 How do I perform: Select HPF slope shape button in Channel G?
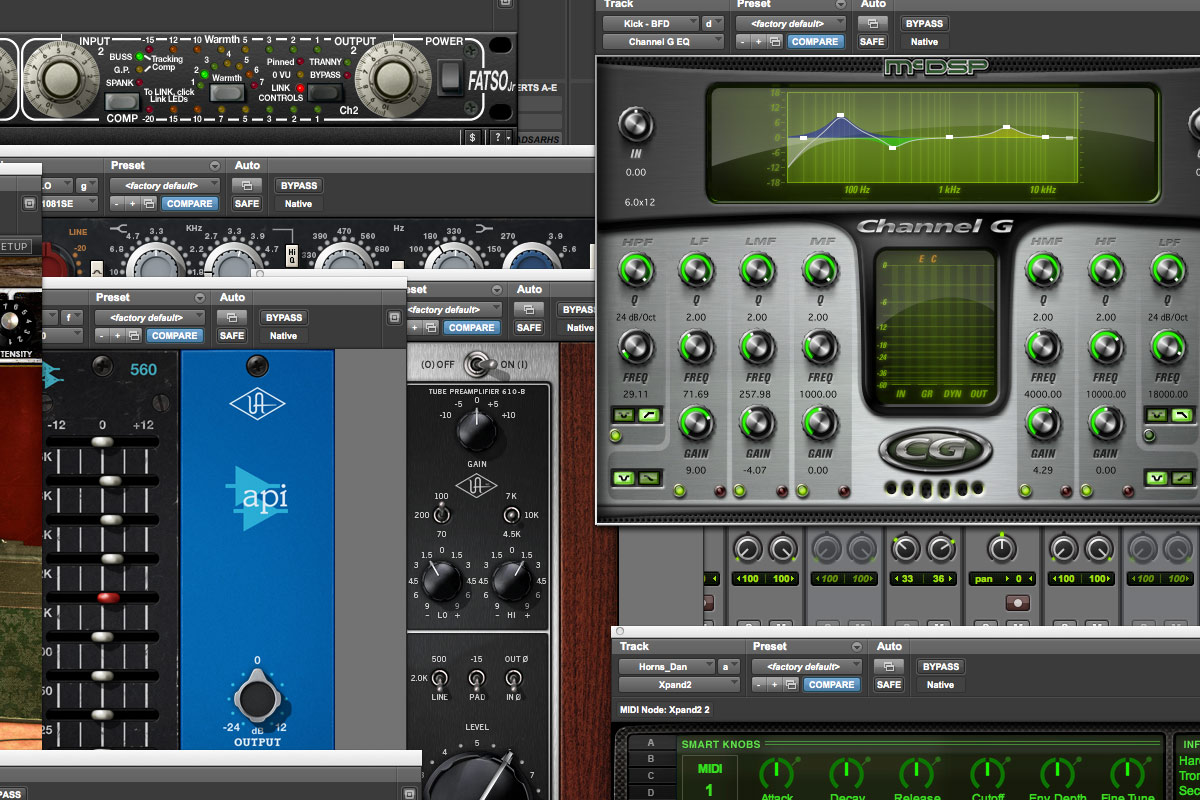tap(647, 414)
